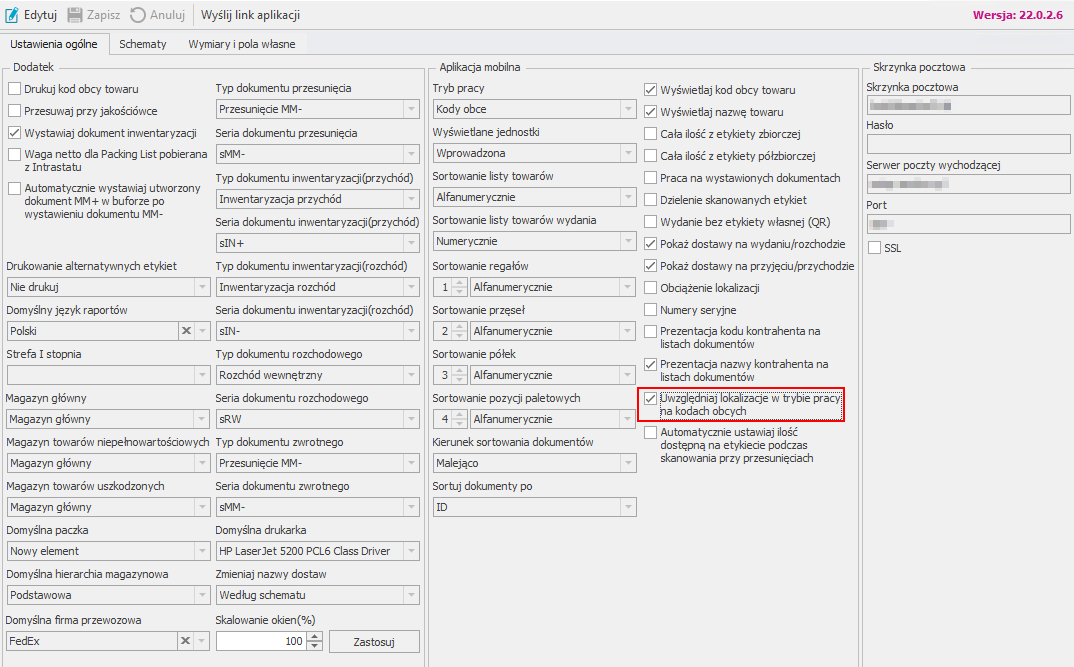The height and width of the screenshot is (667, 1074).
Task: Open the Wymiary i pola własne tab
Action: click(241, 44)
